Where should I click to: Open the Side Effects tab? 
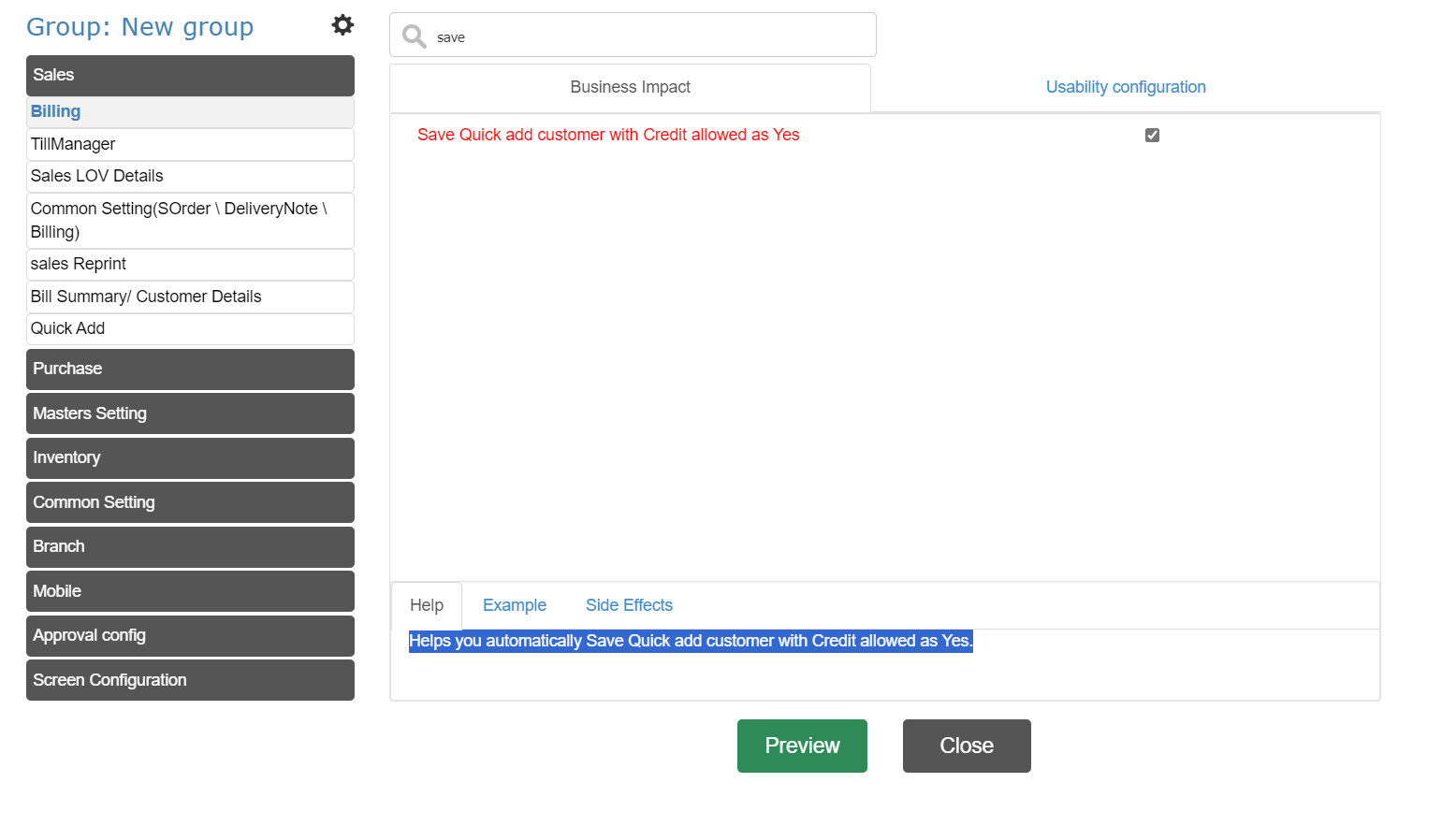click(x=629, y=605)
